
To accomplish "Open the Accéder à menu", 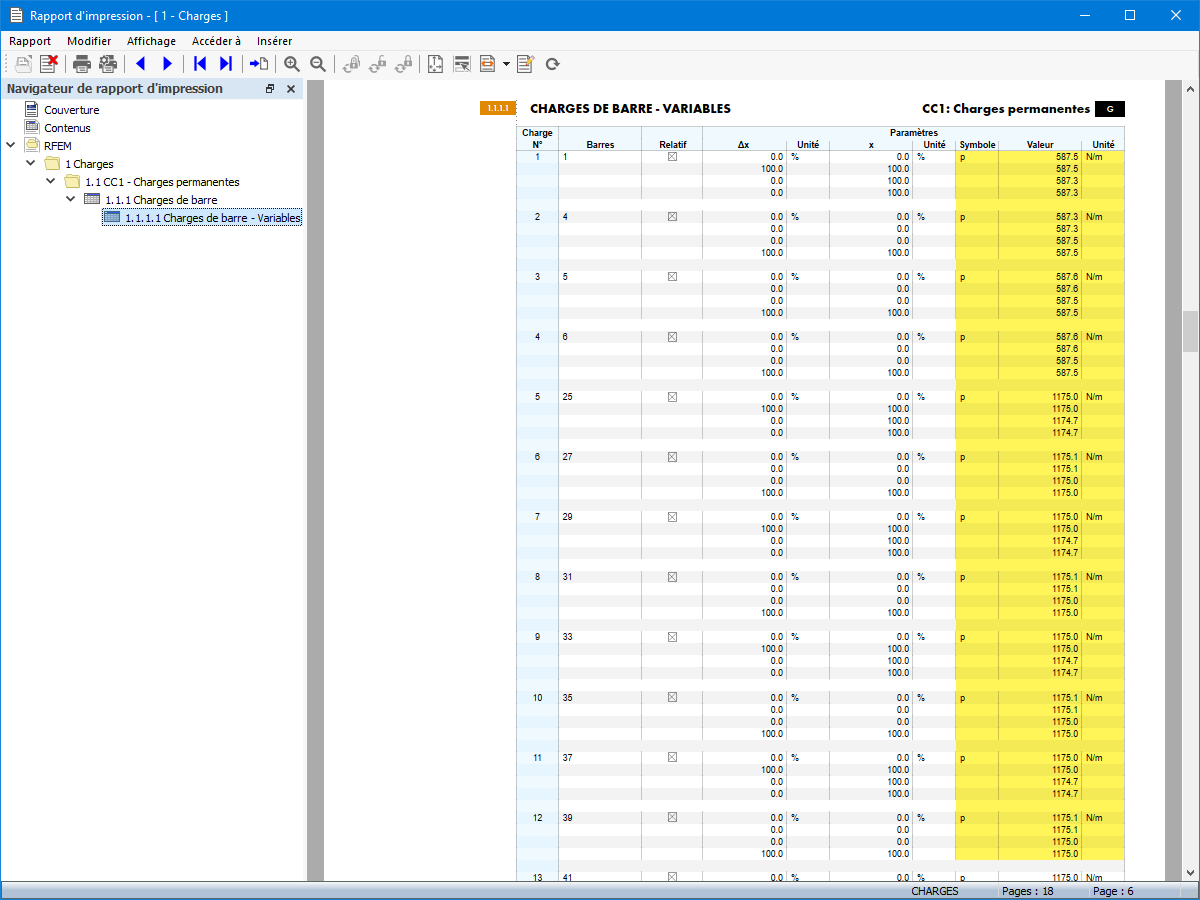I will tap(216, 41).
